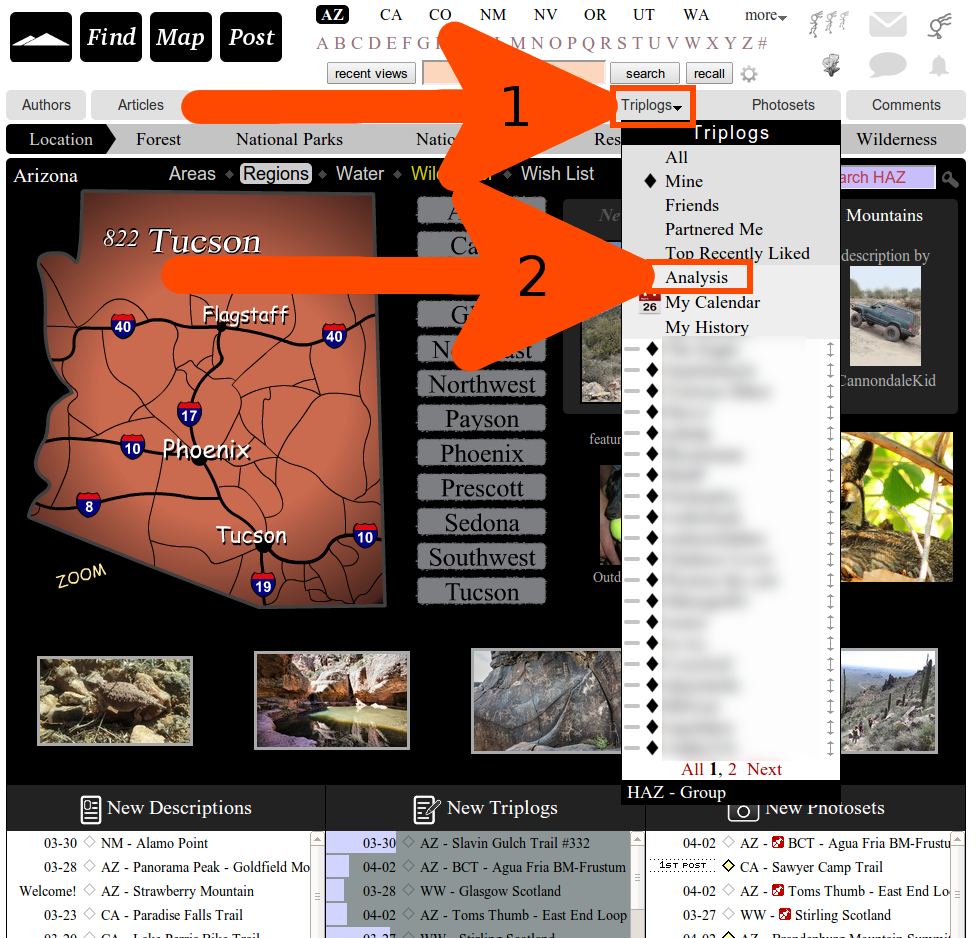Open the envelope messages icon
The width and height of the screenshot is (976, 938).
point(887,26)
